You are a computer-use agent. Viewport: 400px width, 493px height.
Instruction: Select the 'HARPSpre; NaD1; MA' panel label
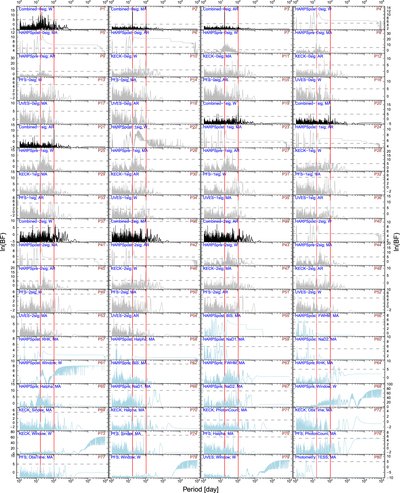[131, 386]
